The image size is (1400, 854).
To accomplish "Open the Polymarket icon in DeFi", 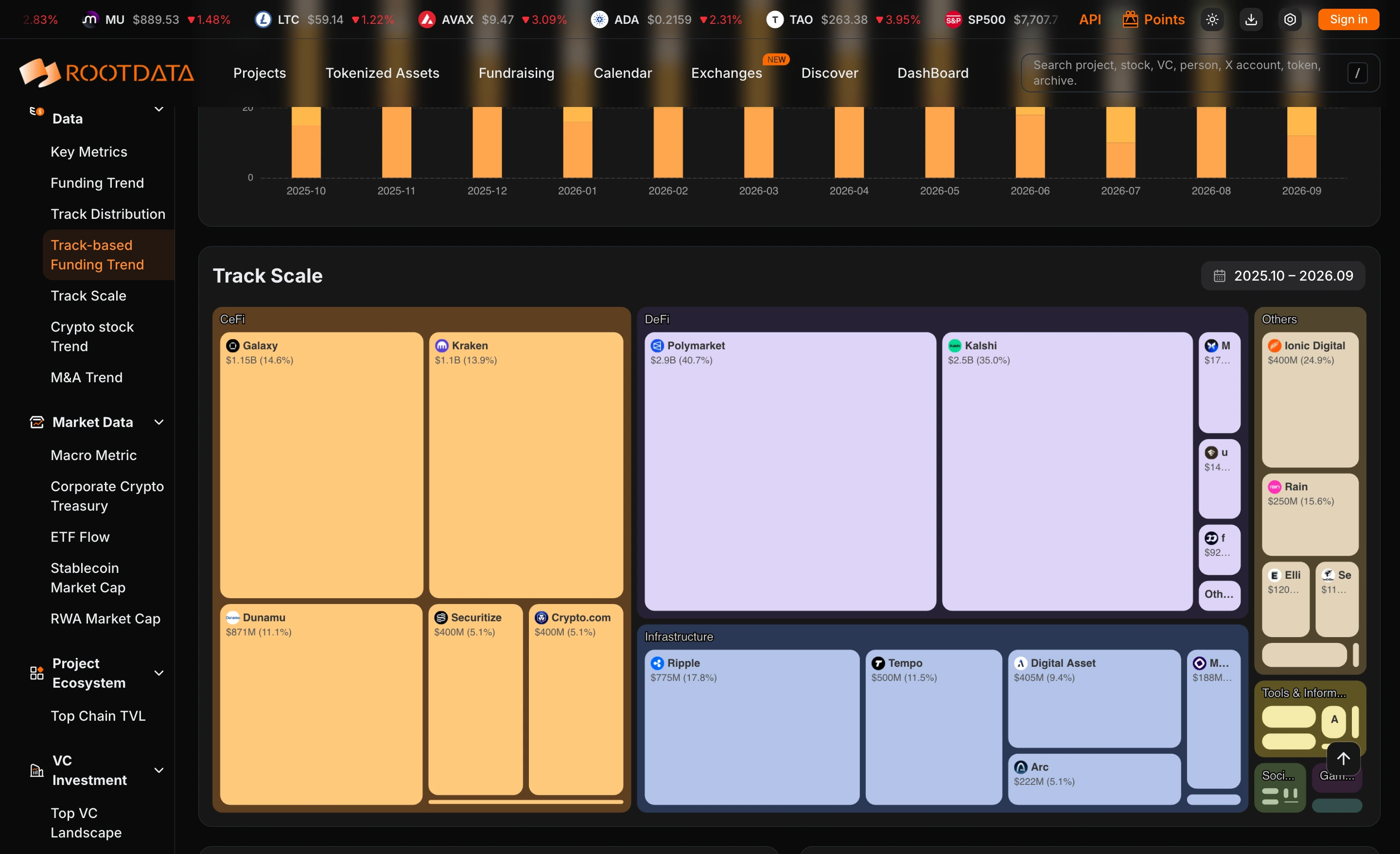I will (657, 346).
